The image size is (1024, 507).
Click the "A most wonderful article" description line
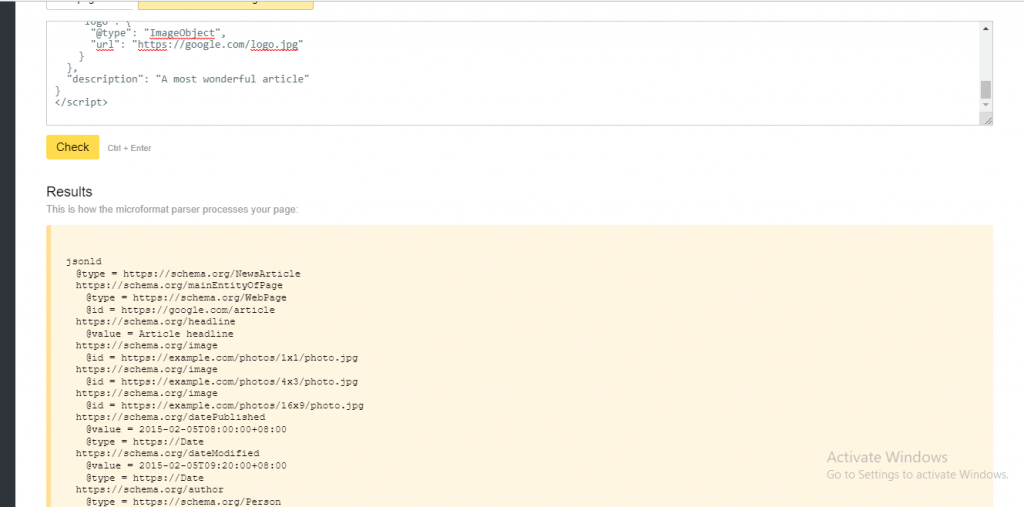(188, 79)
